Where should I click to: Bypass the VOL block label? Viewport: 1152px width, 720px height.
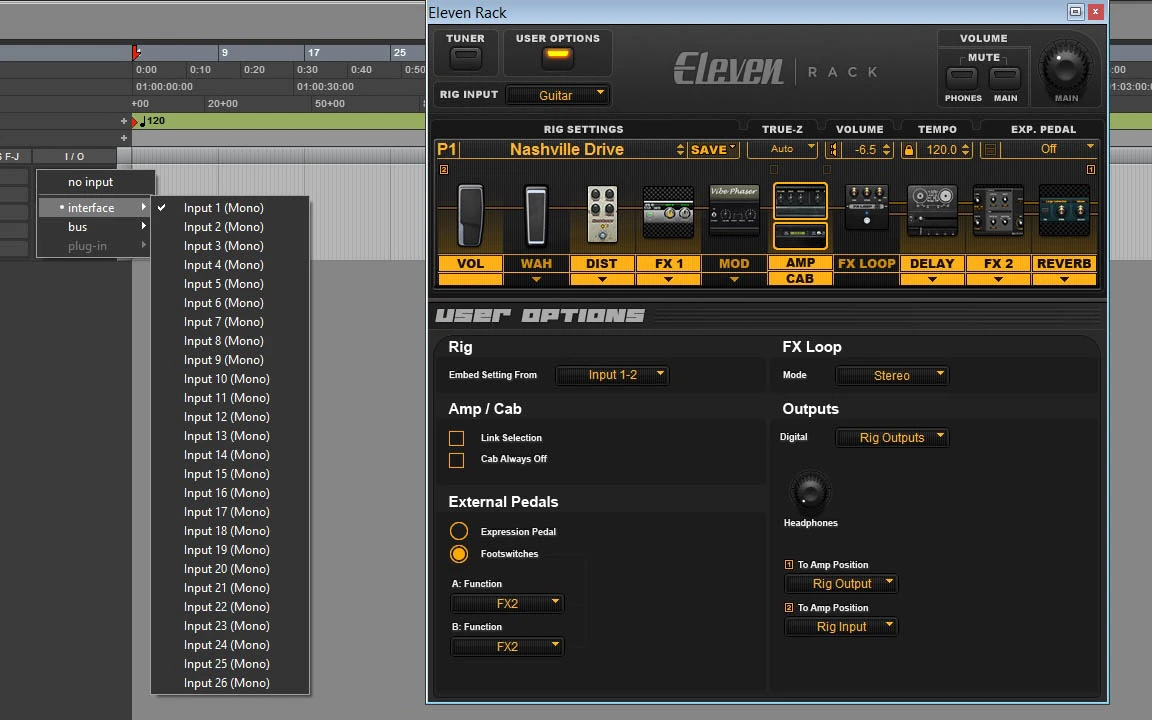(470, 264)
